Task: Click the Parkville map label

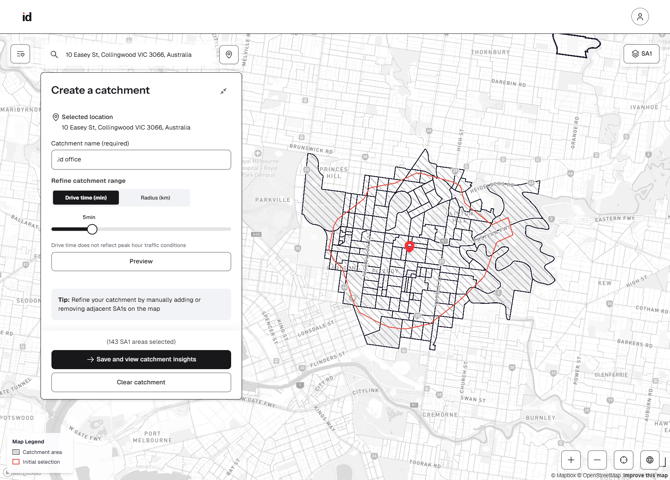Action: tap(273, 200)
